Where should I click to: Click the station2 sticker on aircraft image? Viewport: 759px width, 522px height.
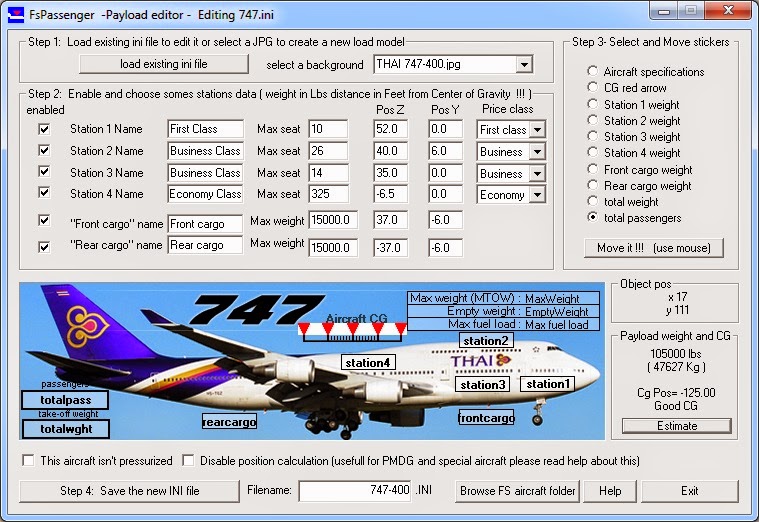coord(486,340)
